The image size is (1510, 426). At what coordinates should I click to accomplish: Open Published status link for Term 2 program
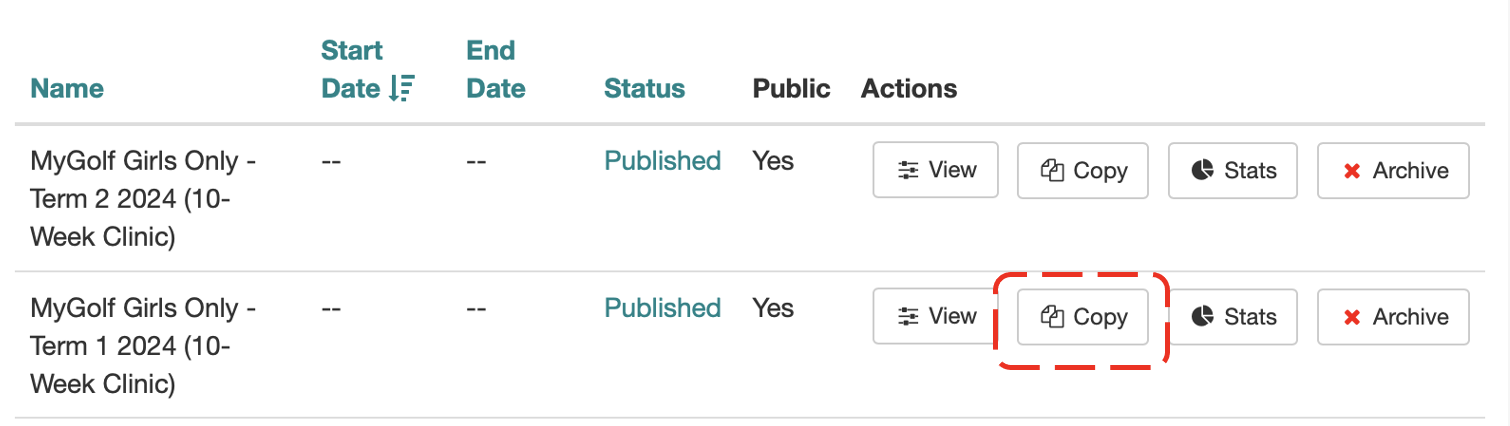(x=662, y=161)
